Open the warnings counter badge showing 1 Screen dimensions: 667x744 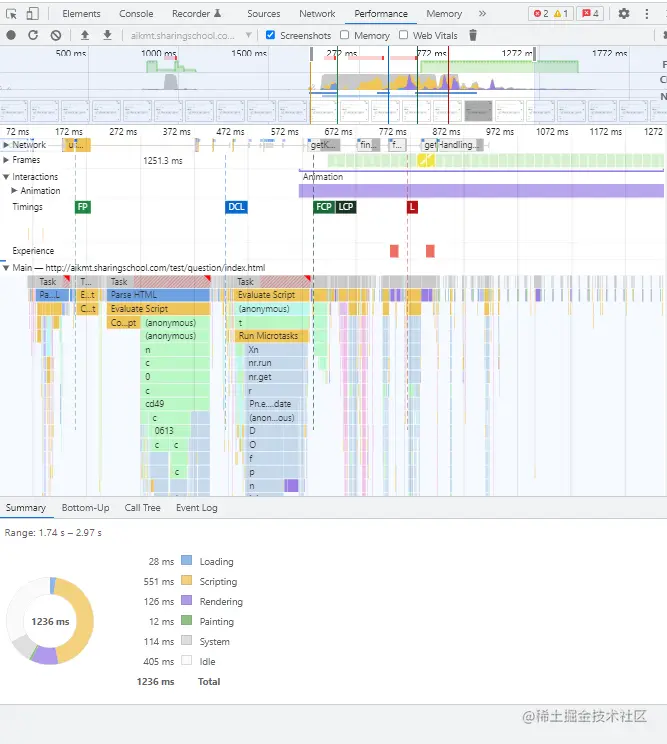pos(561,14)
